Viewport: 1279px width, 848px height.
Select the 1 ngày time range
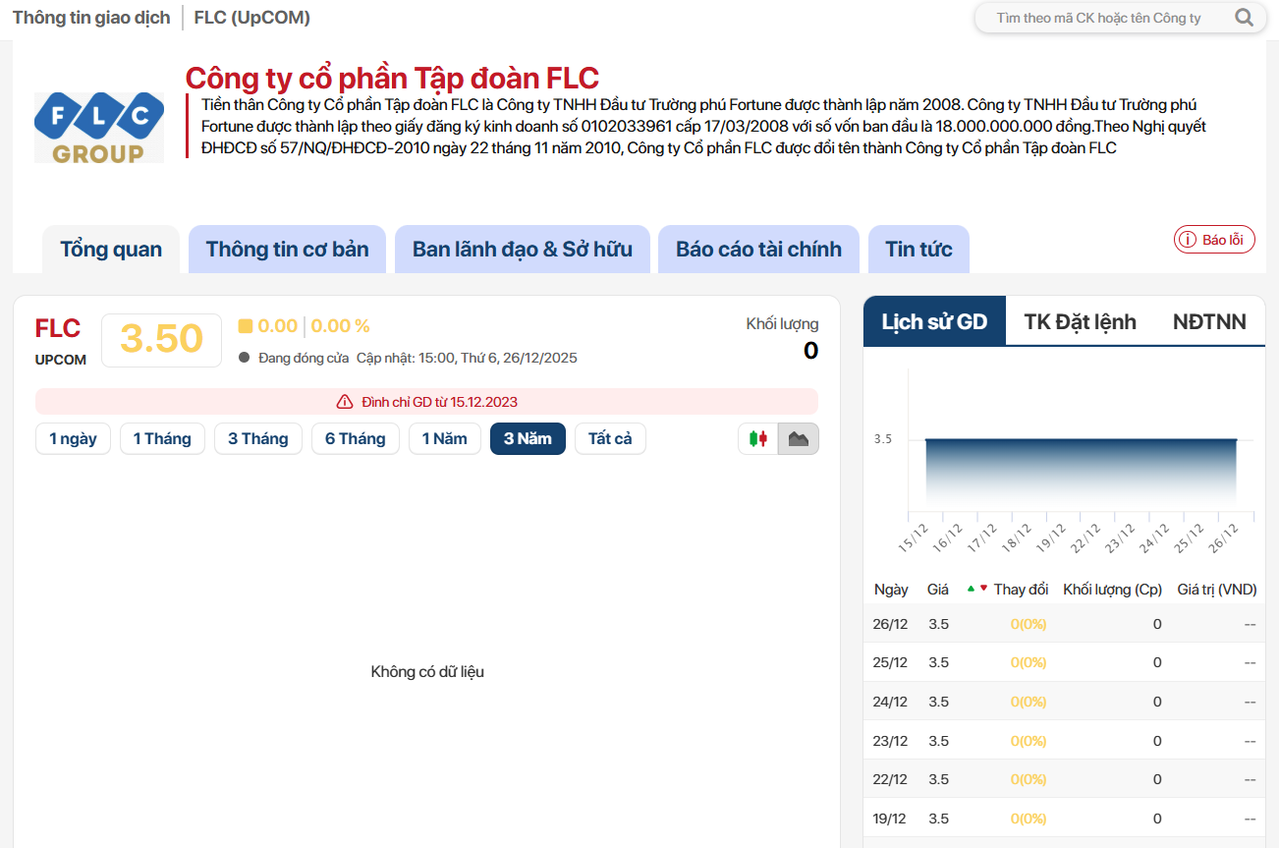click(73, 439)
